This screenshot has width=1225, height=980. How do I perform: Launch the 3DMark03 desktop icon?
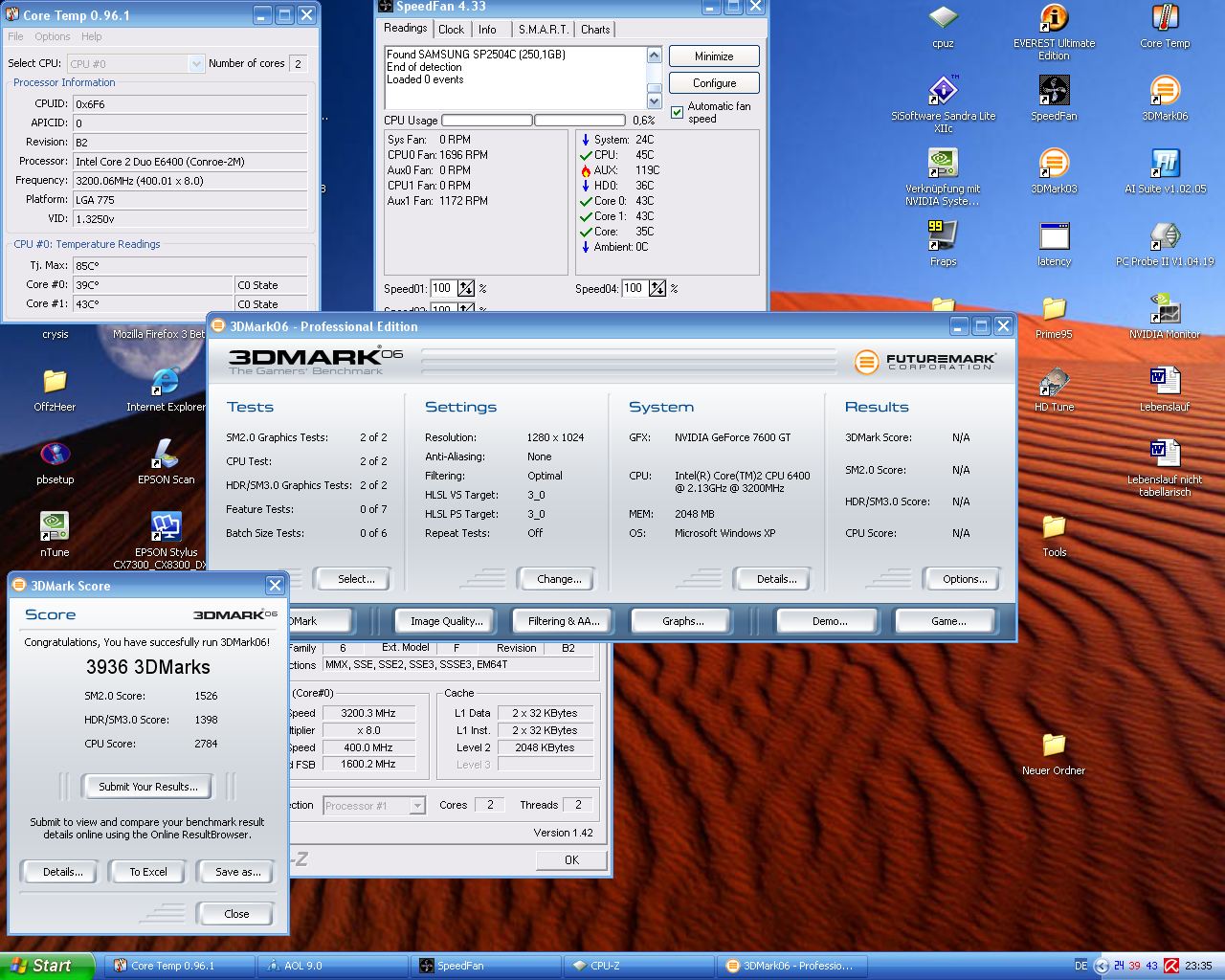(1054, 171)
